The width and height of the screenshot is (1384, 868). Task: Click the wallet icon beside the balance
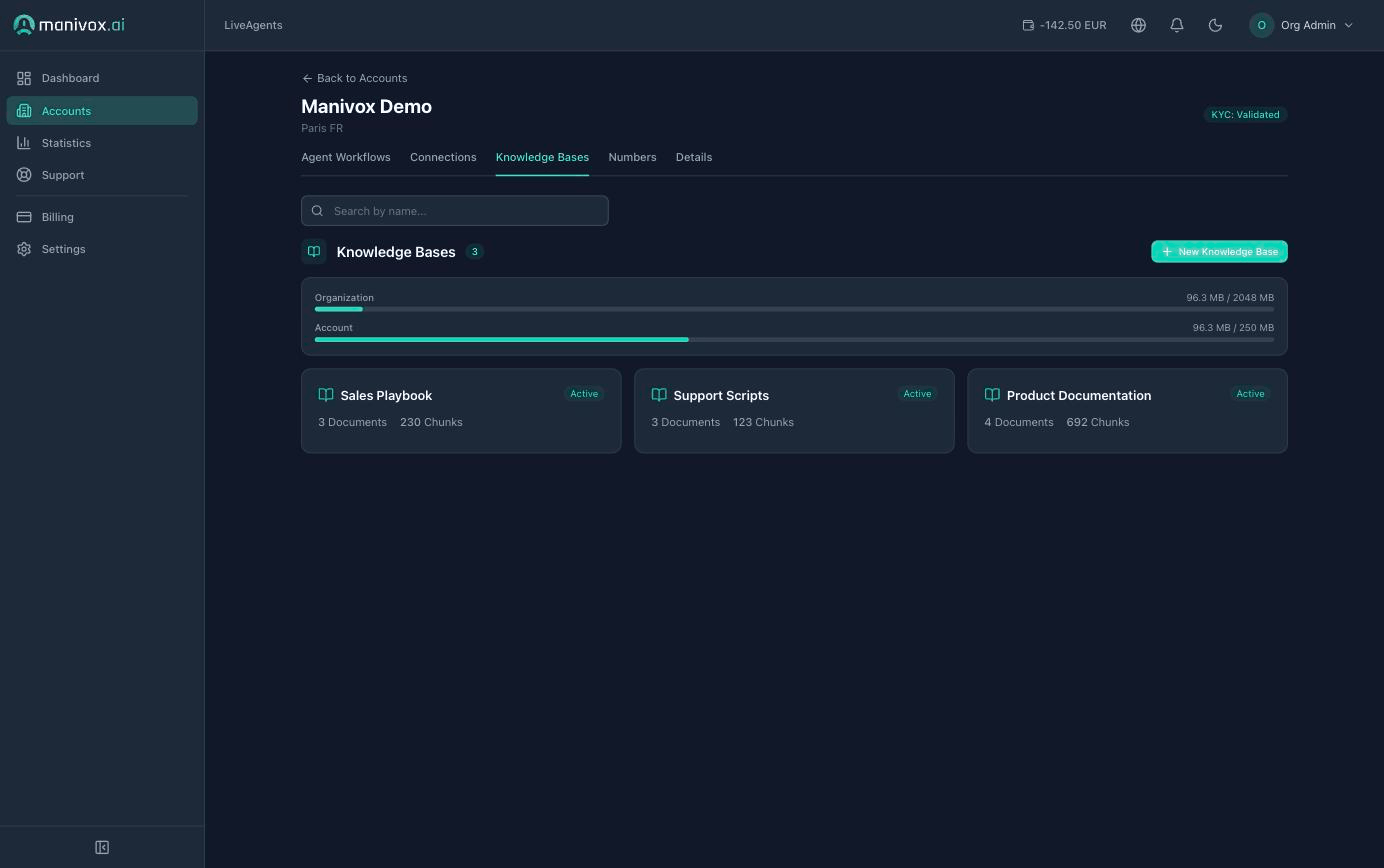tap(1028, 25)
